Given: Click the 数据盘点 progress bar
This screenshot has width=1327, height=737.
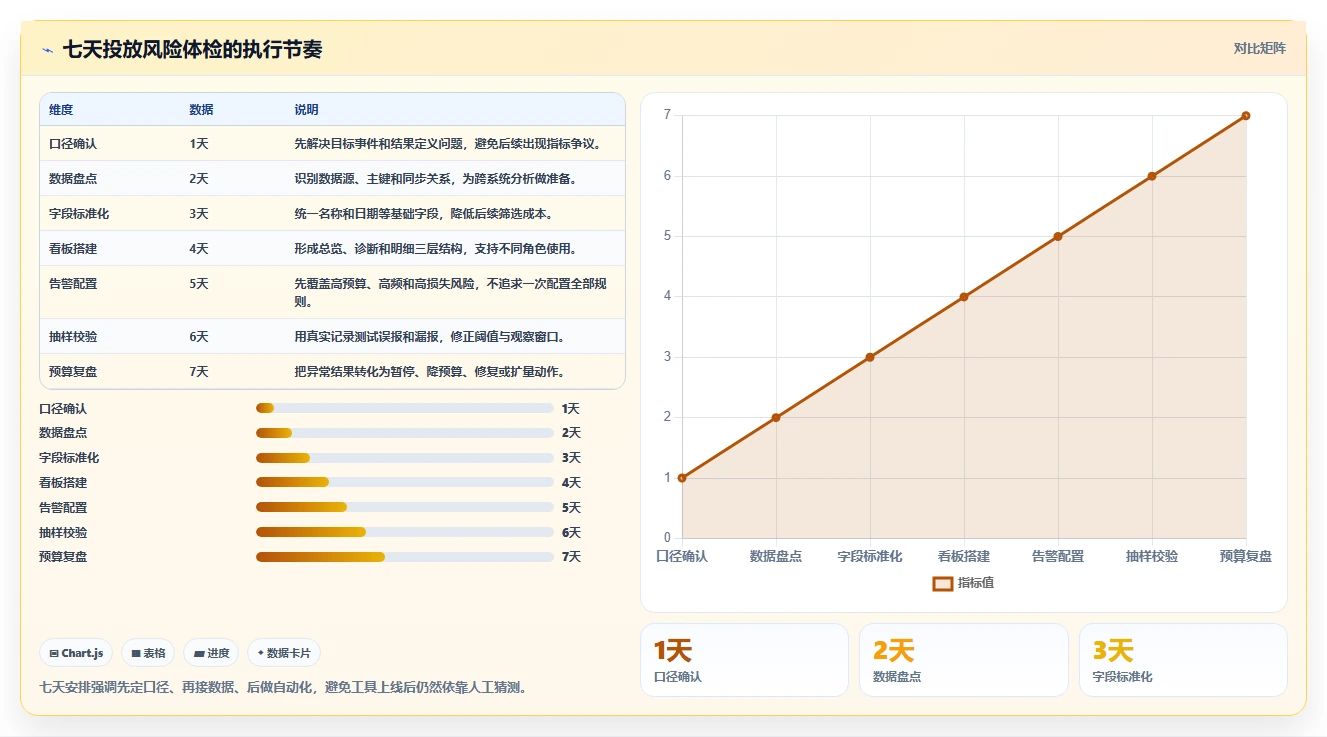Looking at the screenshot, I should 405,433.
